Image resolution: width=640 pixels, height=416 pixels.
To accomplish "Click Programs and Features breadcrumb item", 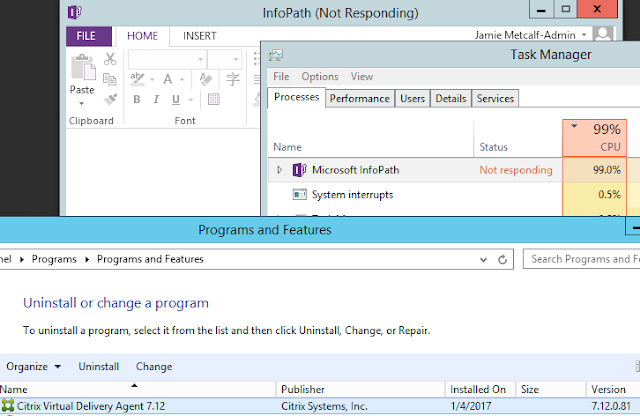I will (150, 259).
